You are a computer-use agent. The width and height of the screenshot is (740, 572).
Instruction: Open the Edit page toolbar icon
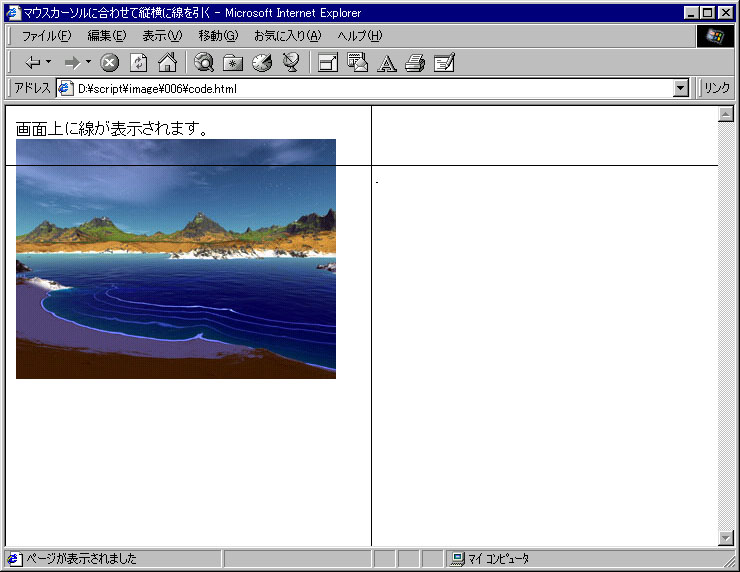tap(444, 62)
